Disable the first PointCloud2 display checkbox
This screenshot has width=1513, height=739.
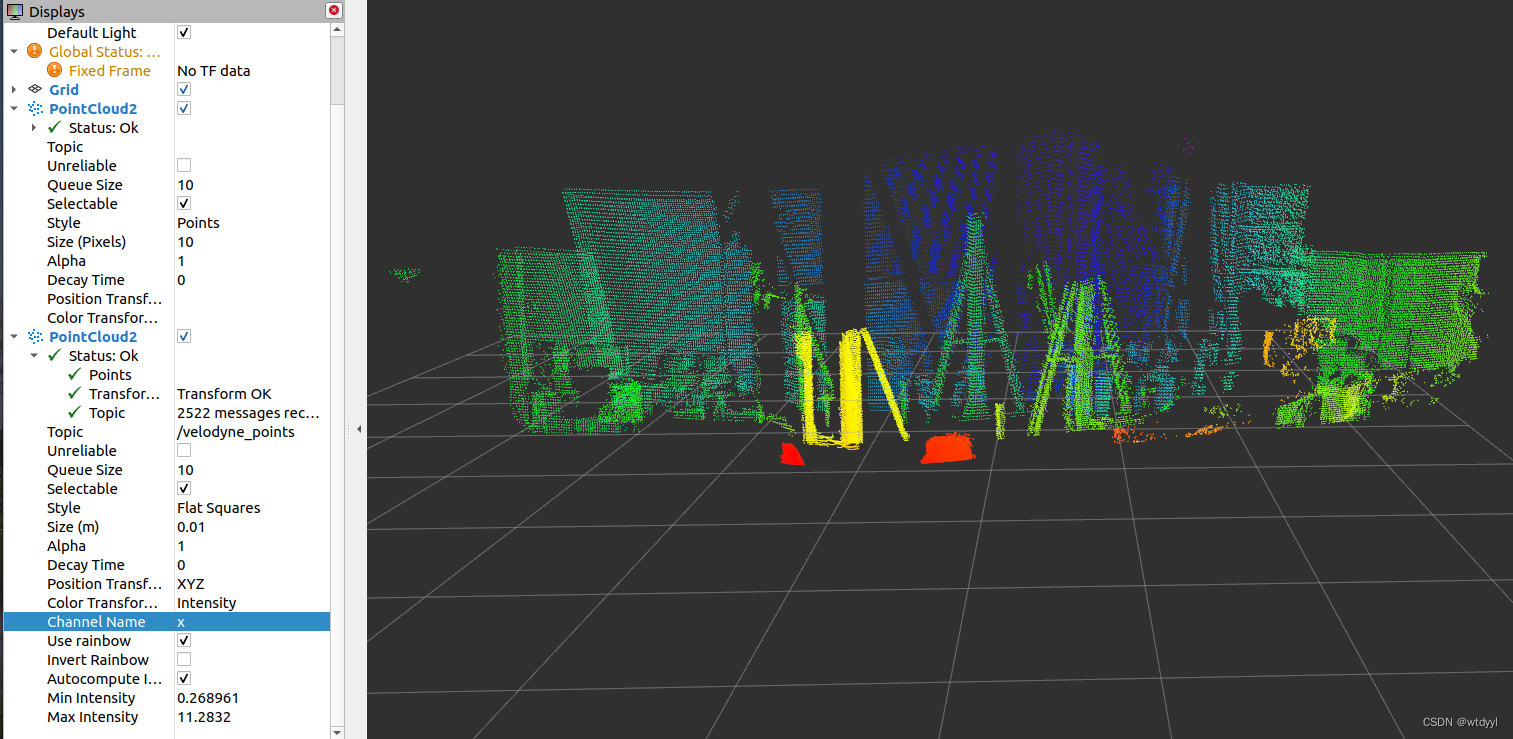coord(184,108)
